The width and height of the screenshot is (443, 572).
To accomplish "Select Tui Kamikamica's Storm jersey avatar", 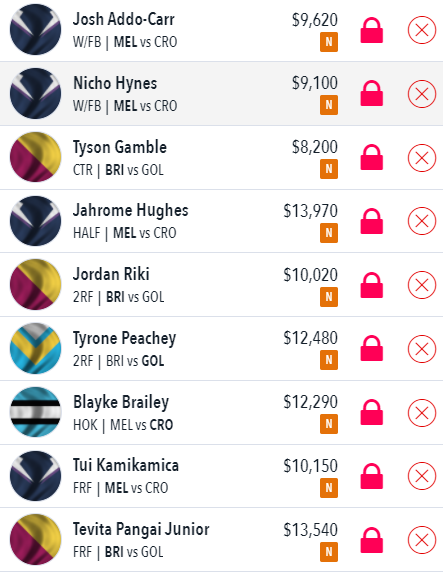I will [35, 476].
